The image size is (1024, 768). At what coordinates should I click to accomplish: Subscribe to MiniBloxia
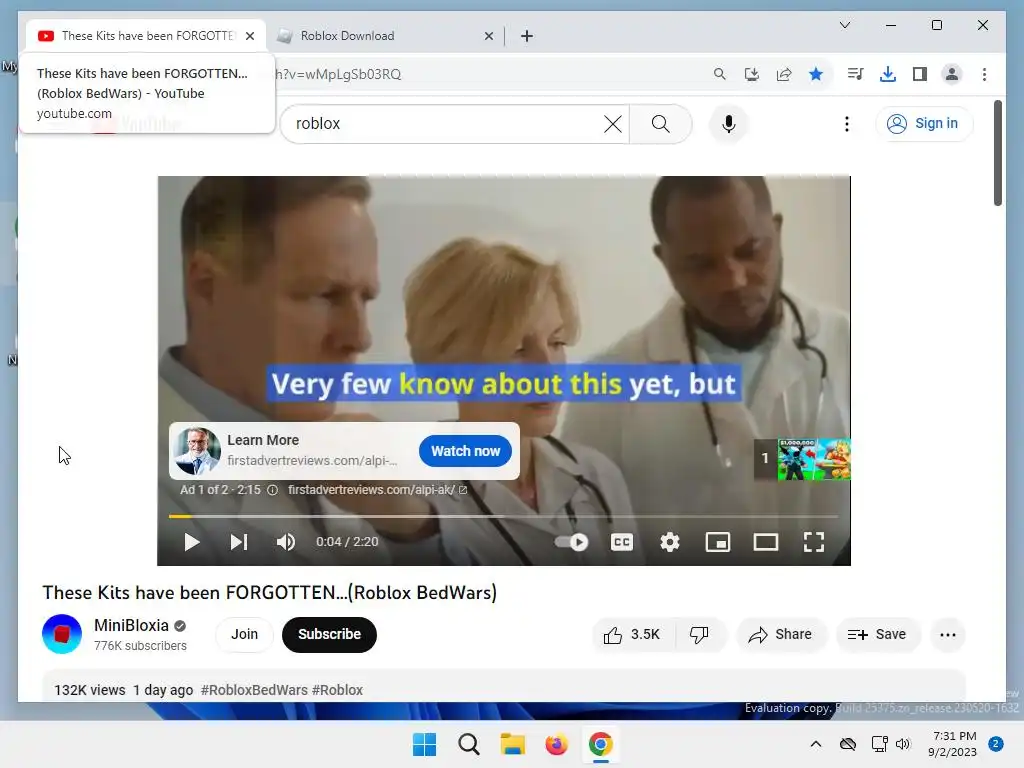click(329, 634)
